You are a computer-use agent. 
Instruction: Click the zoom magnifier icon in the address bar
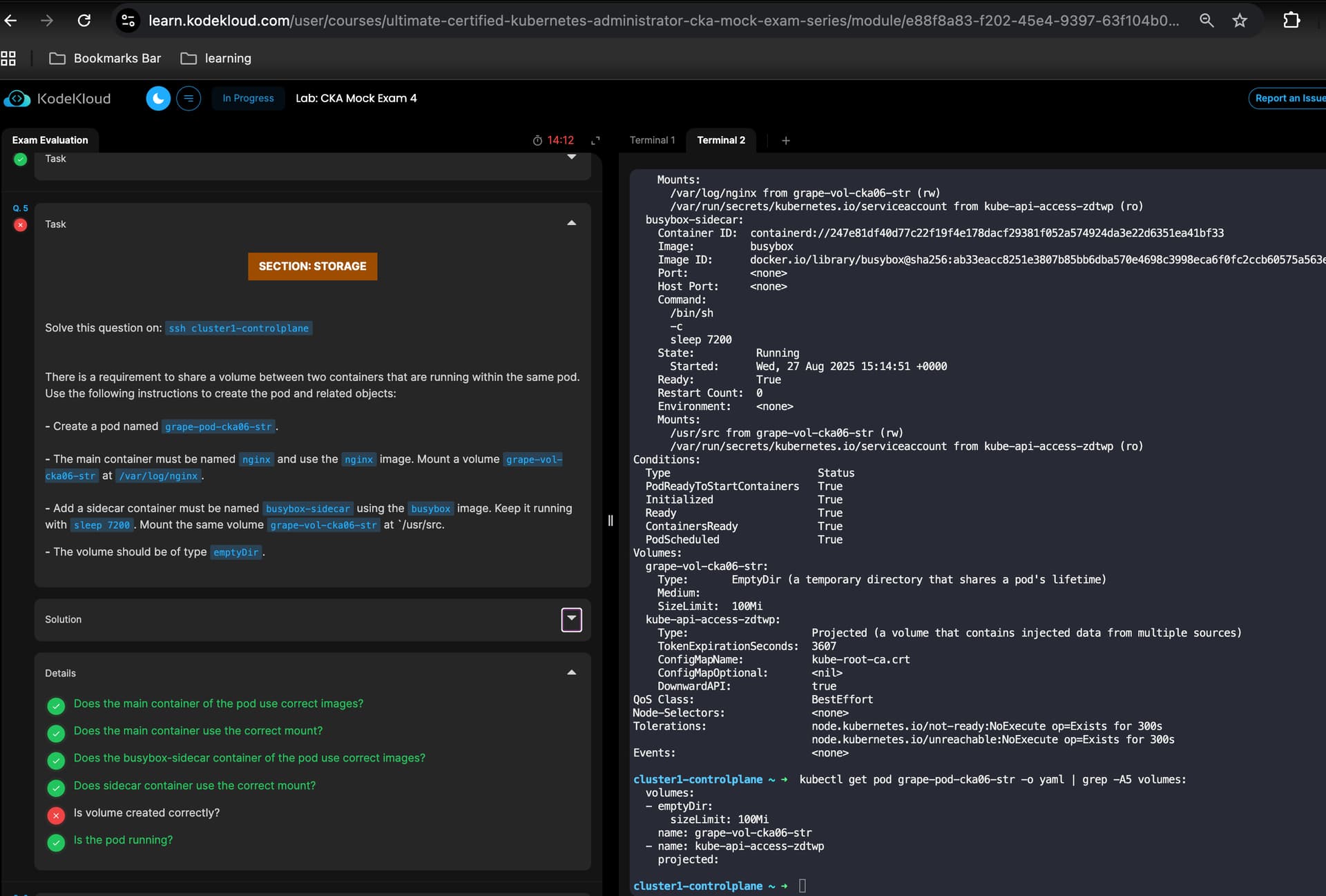[x=1207, y=21]
